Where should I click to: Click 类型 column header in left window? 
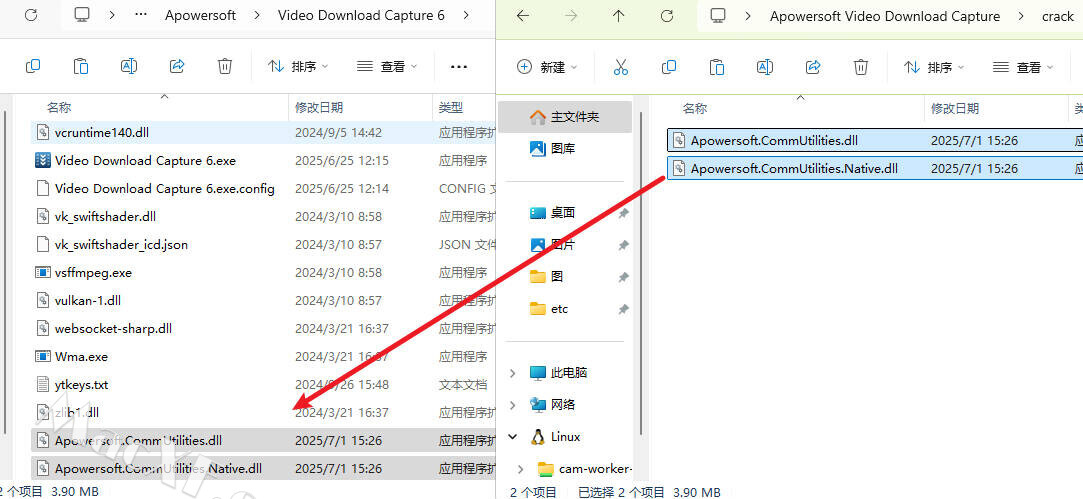point(450,108)
